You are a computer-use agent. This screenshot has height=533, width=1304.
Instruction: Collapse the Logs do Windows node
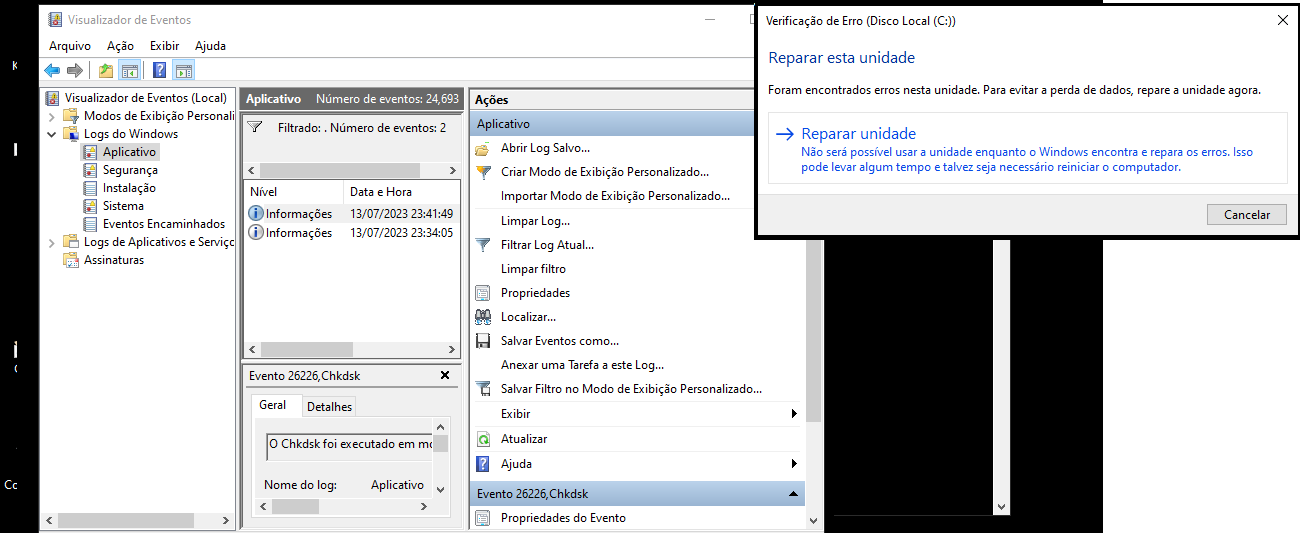click(x=52, y=134)
